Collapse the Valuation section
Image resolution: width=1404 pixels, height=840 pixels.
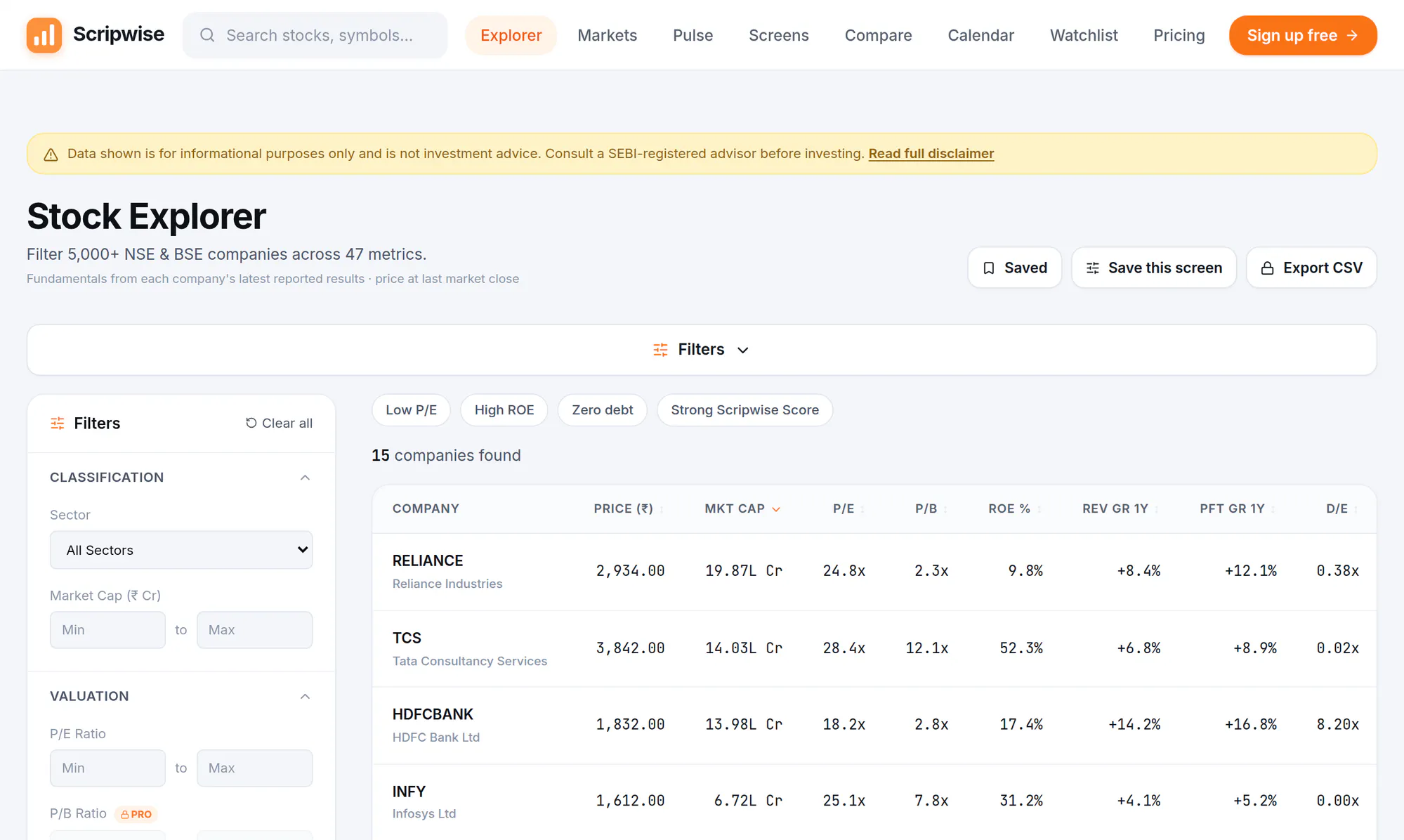[305, 697]
